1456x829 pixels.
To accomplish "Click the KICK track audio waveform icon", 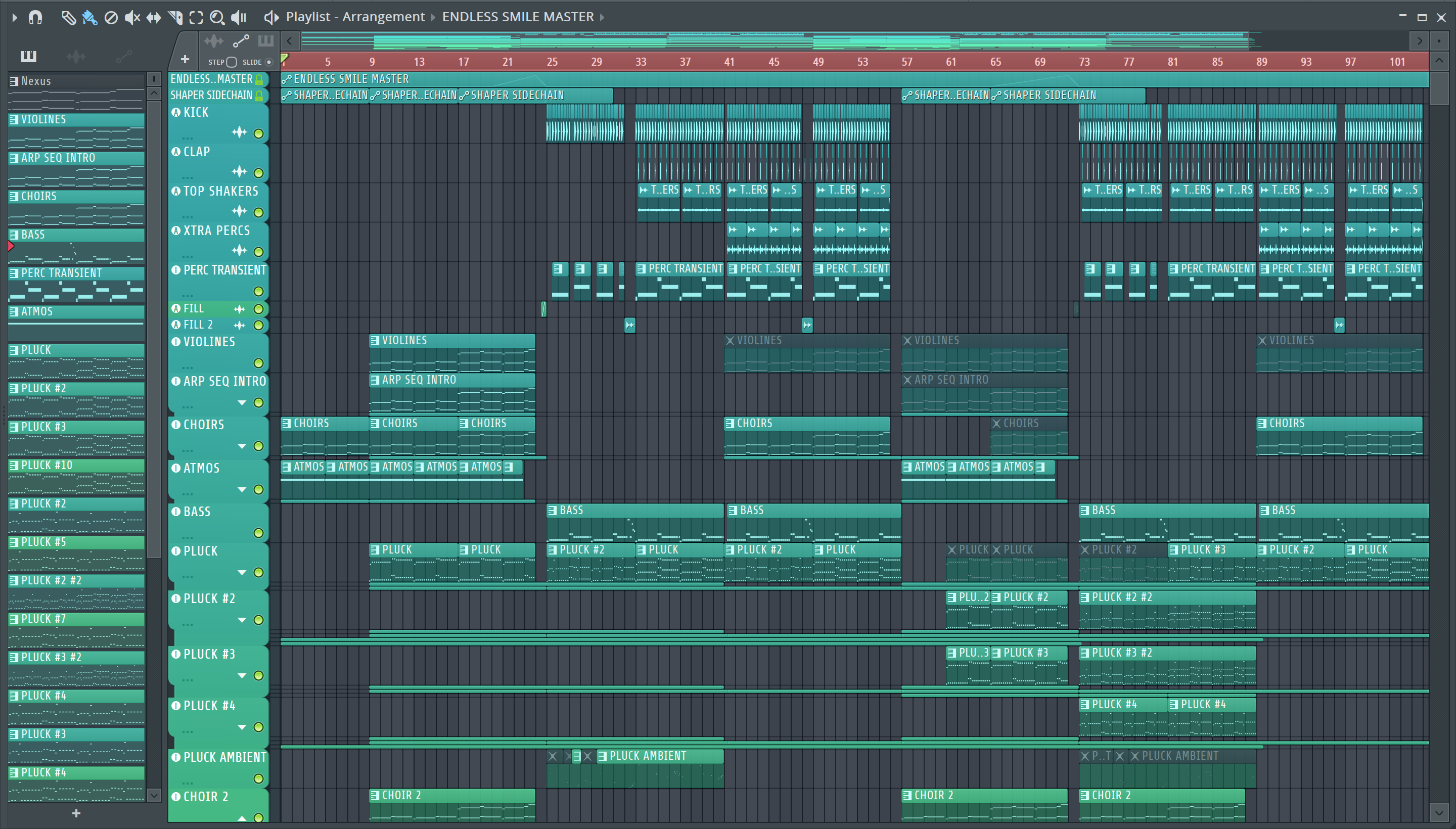I will tap(239, 132).
